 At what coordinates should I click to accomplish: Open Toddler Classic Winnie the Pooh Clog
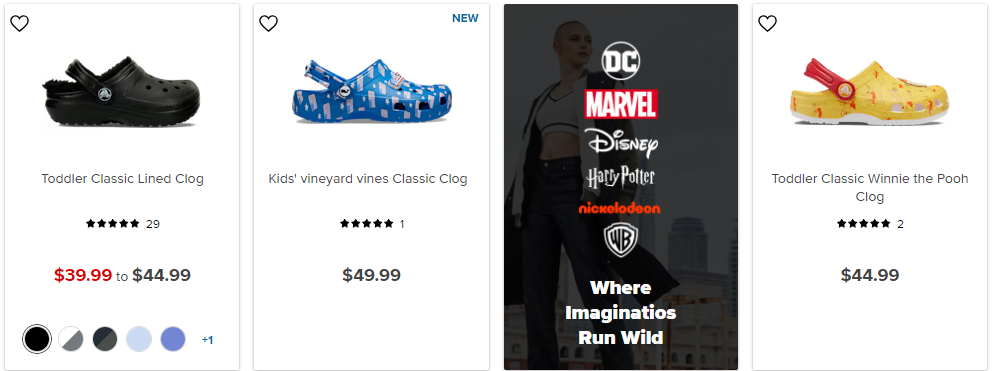tap(870, 188)
